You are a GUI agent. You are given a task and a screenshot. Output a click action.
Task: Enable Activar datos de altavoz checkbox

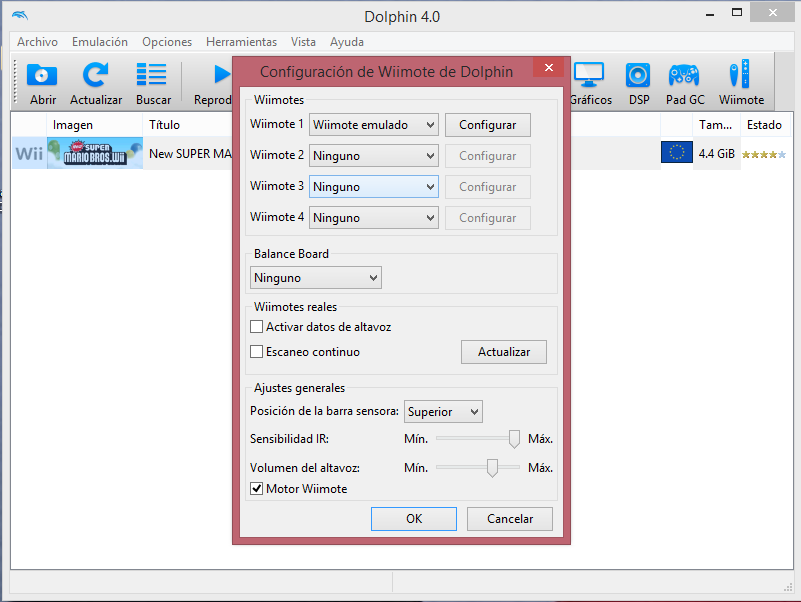(256, 327)
